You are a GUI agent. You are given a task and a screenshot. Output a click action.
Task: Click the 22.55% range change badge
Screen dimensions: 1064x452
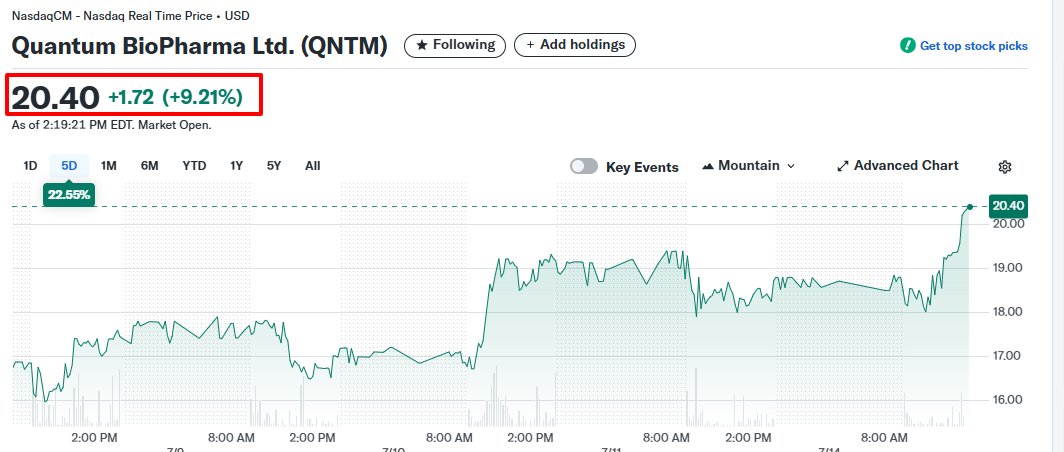(x=69, y=195)
